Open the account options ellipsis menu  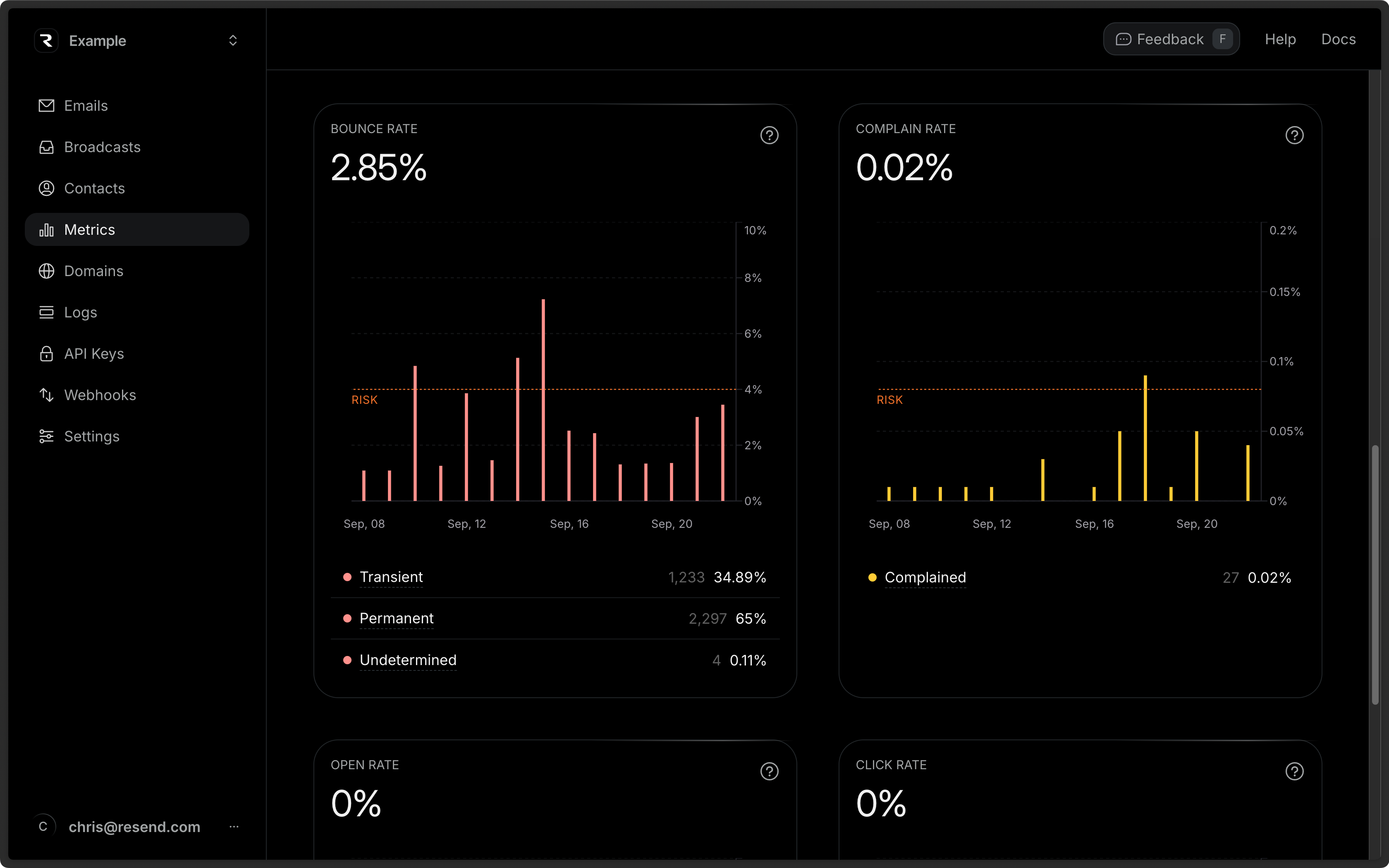234,827
